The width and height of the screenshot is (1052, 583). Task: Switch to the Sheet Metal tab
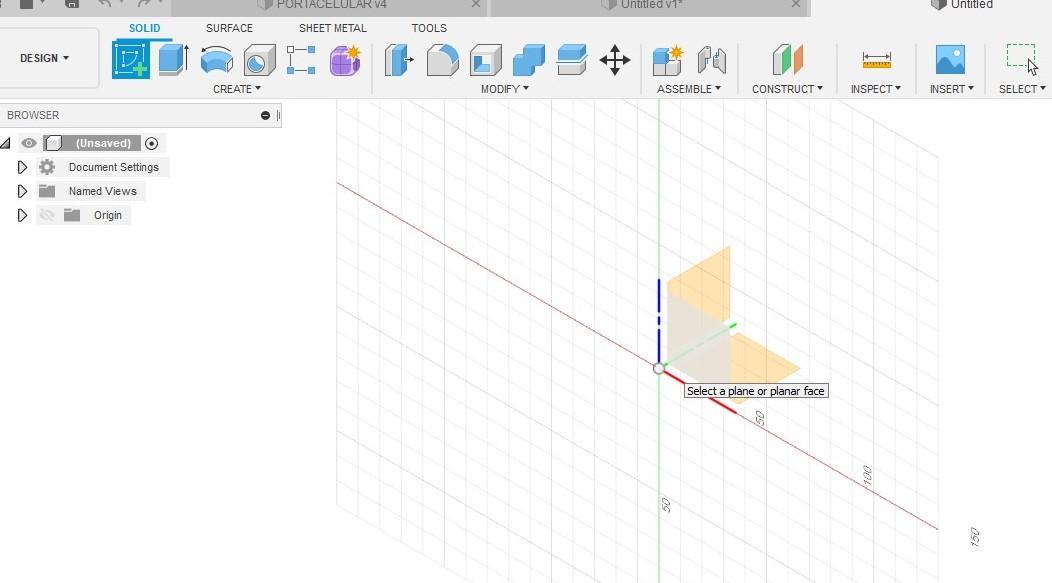(x=333, y=28)
